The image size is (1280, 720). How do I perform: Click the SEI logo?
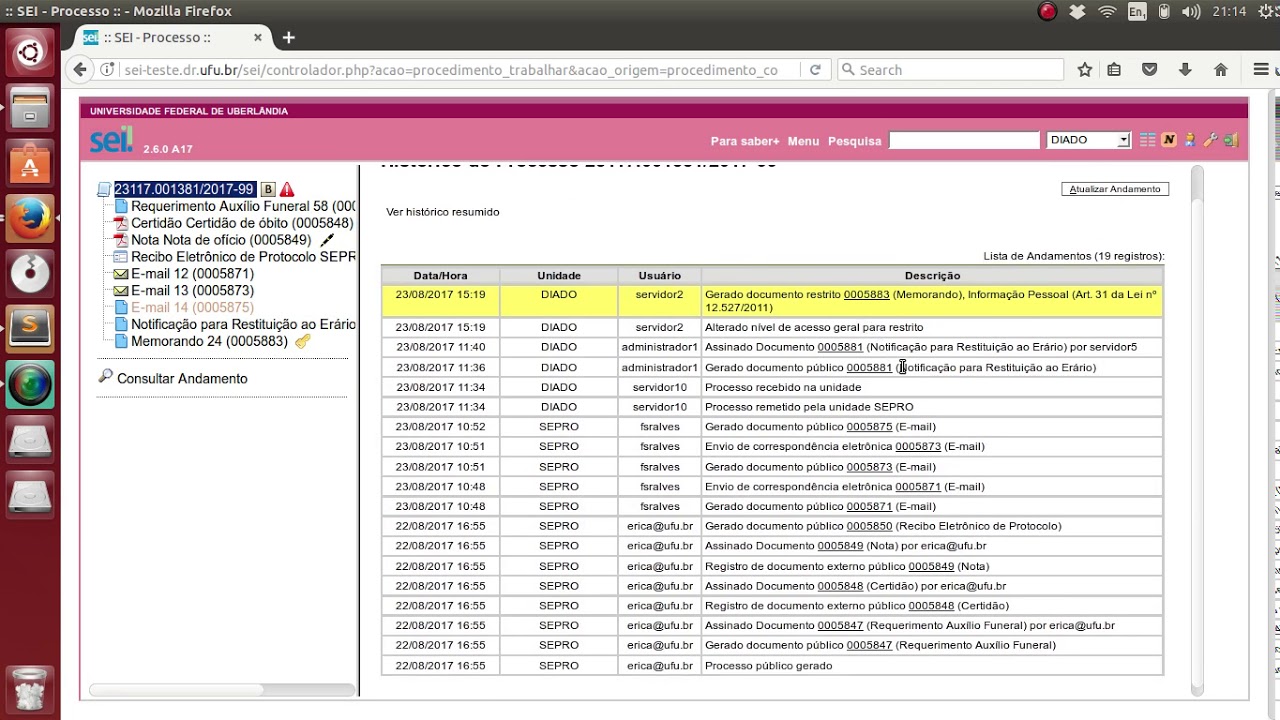click(111, 139)
